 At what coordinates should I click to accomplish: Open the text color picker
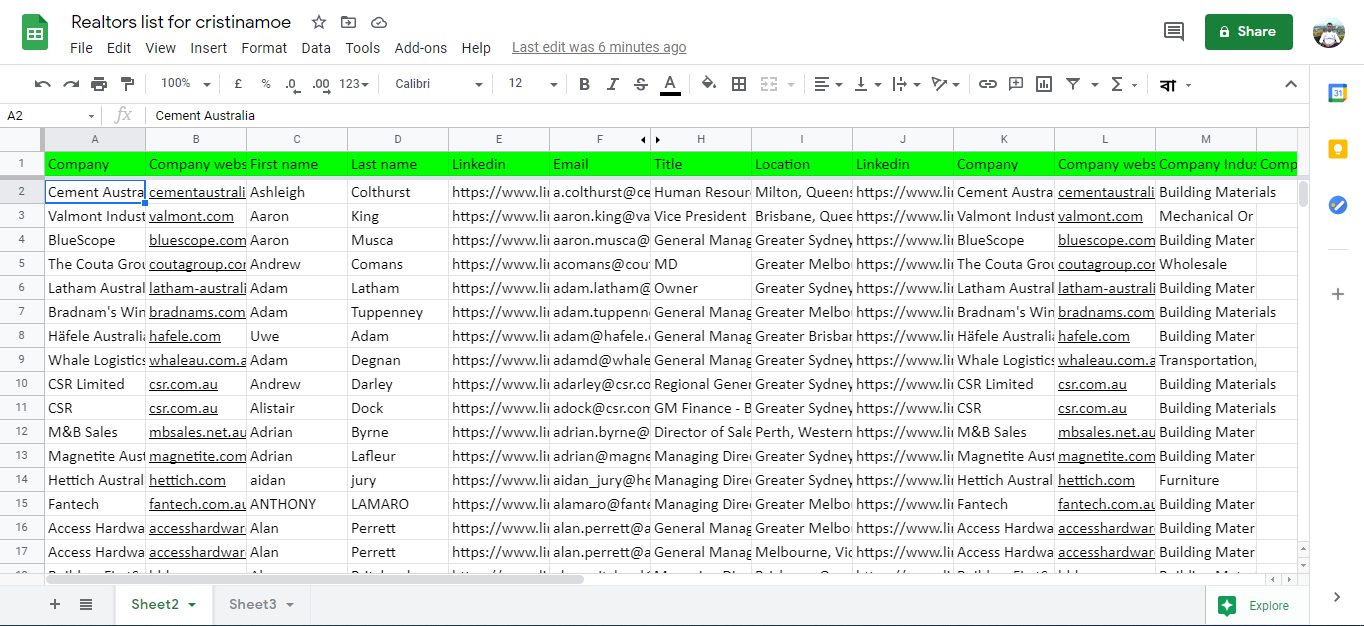coord(670,84)
